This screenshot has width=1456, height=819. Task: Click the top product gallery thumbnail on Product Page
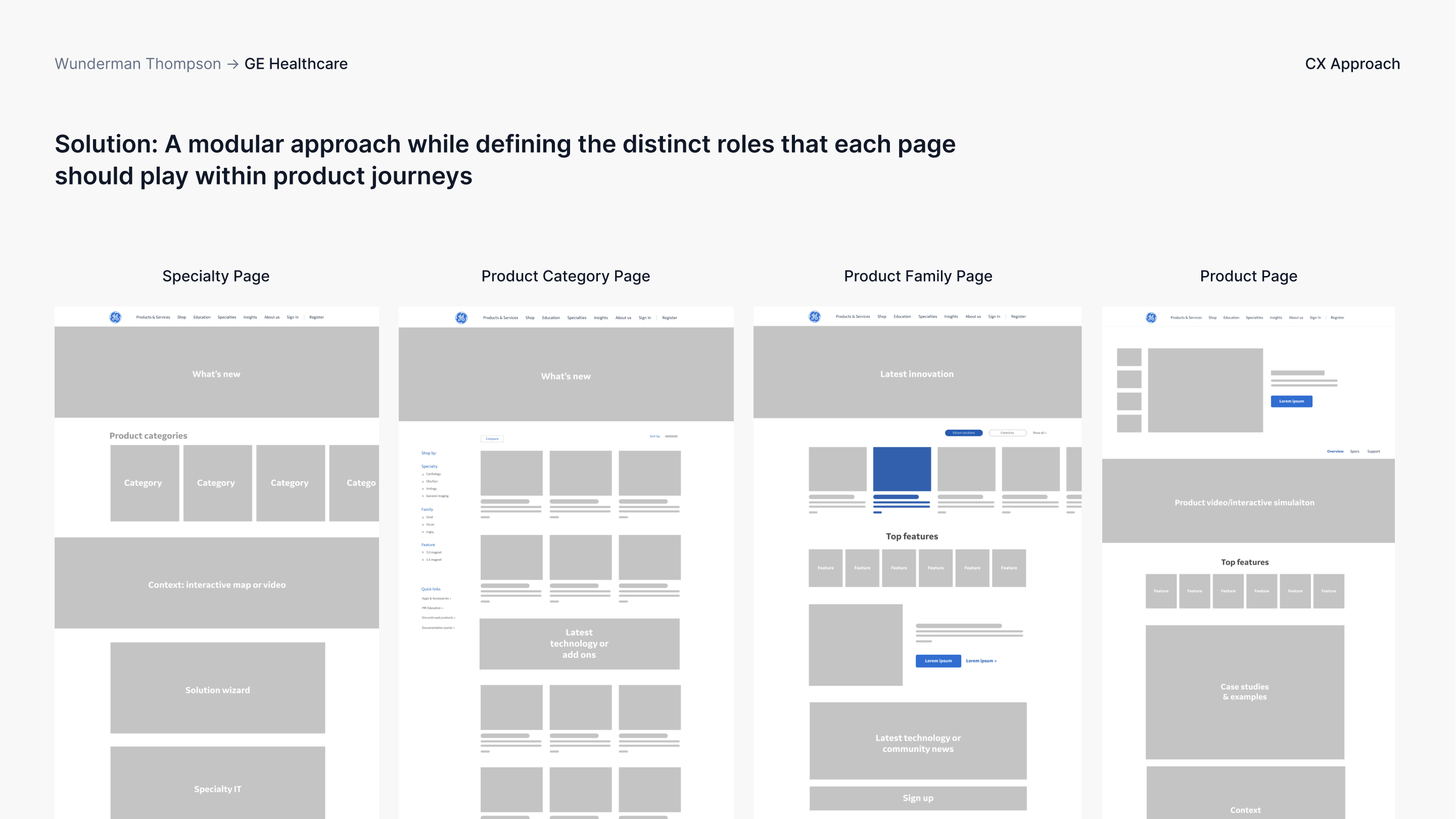[x=1130, y=357]
